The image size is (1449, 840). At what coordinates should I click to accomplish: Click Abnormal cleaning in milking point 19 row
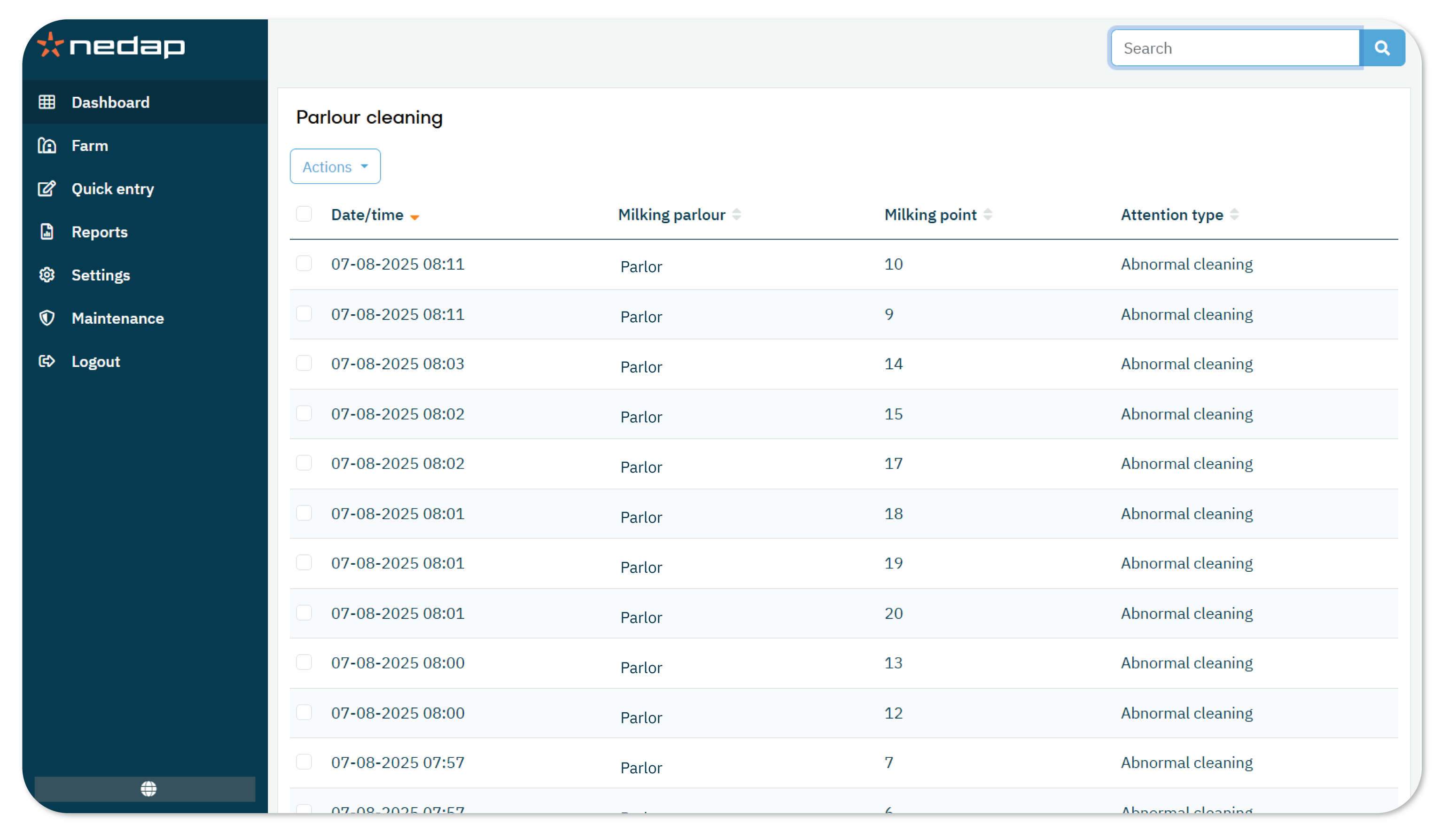click(x=1187, y=563)
